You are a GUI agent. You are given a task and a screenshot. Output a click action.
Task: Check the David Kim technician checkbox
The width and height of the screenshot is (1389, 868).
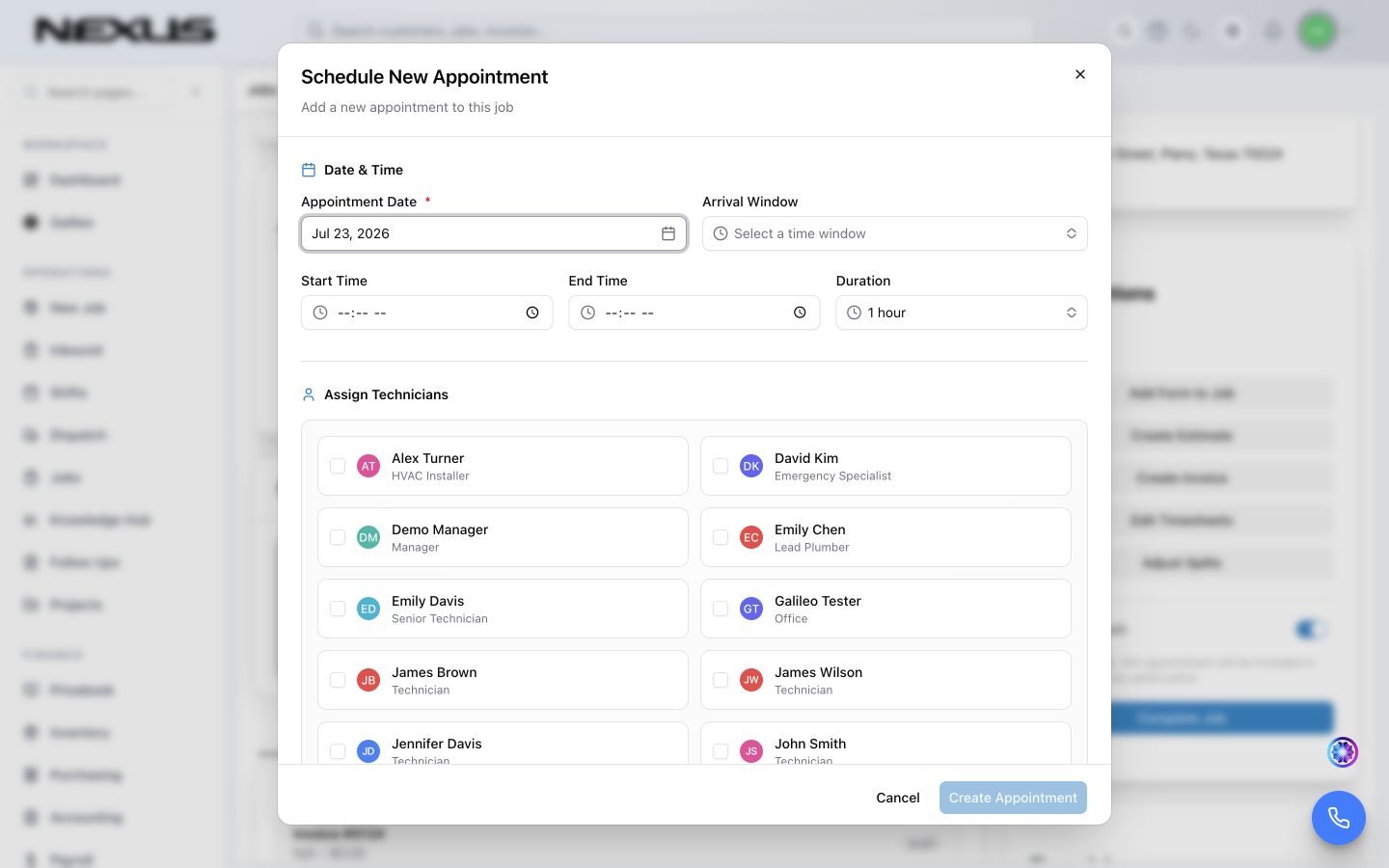point(721,466)
